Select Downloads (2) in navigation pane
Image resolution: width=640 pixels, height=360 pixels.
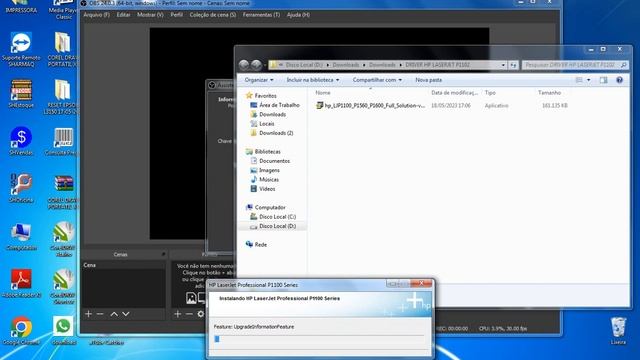click(272, 133)
